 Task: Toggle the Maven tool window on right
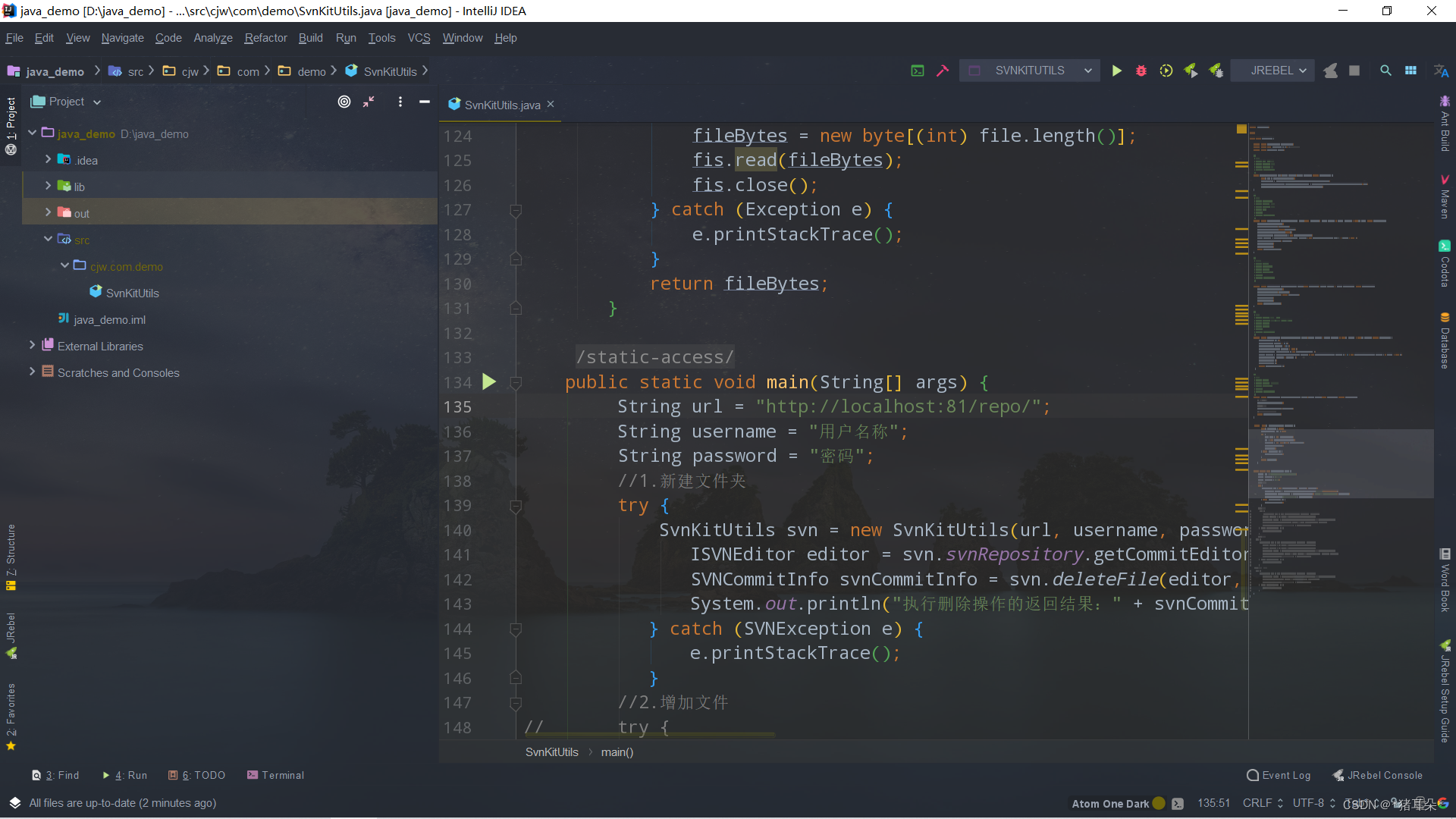tap(1445, 197)
